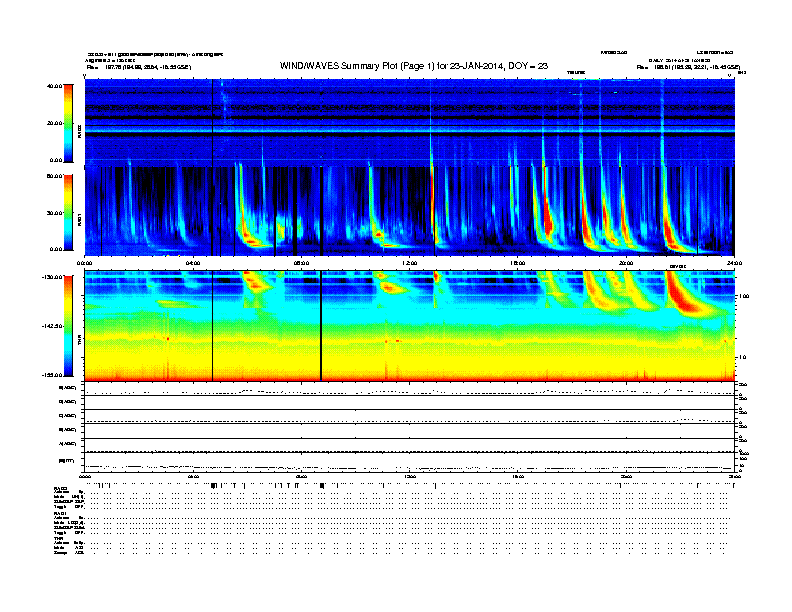
Task: Select the -155.00 label on TNR scale
Action: 53,375
